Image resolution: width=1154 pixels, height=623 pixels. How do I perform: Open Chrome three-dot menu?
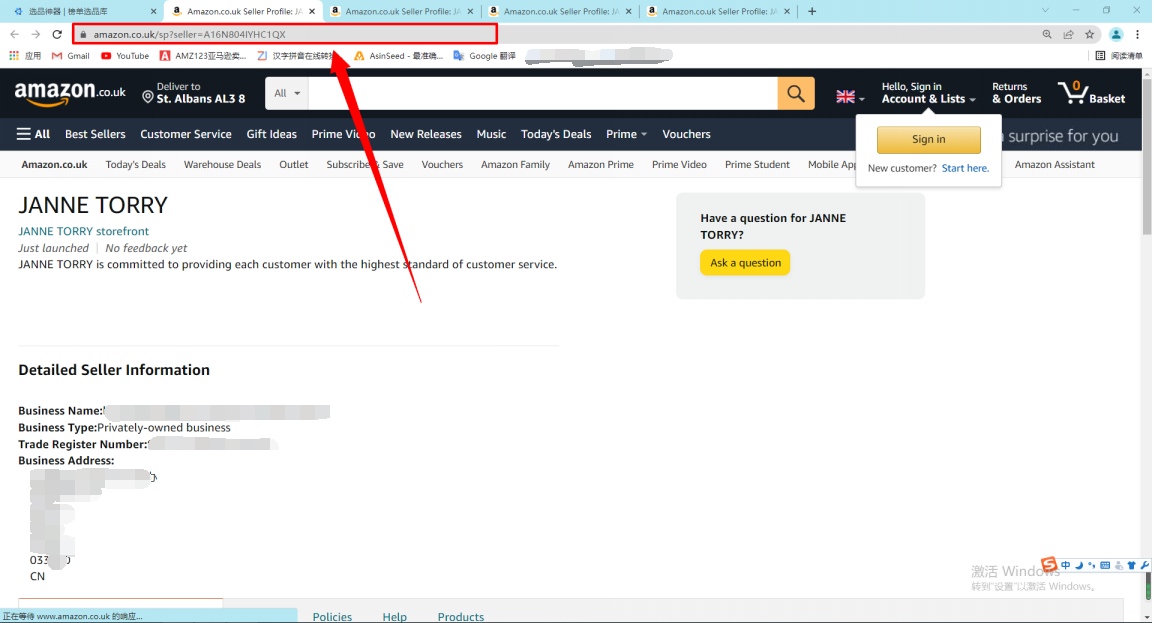(1138, 35)
